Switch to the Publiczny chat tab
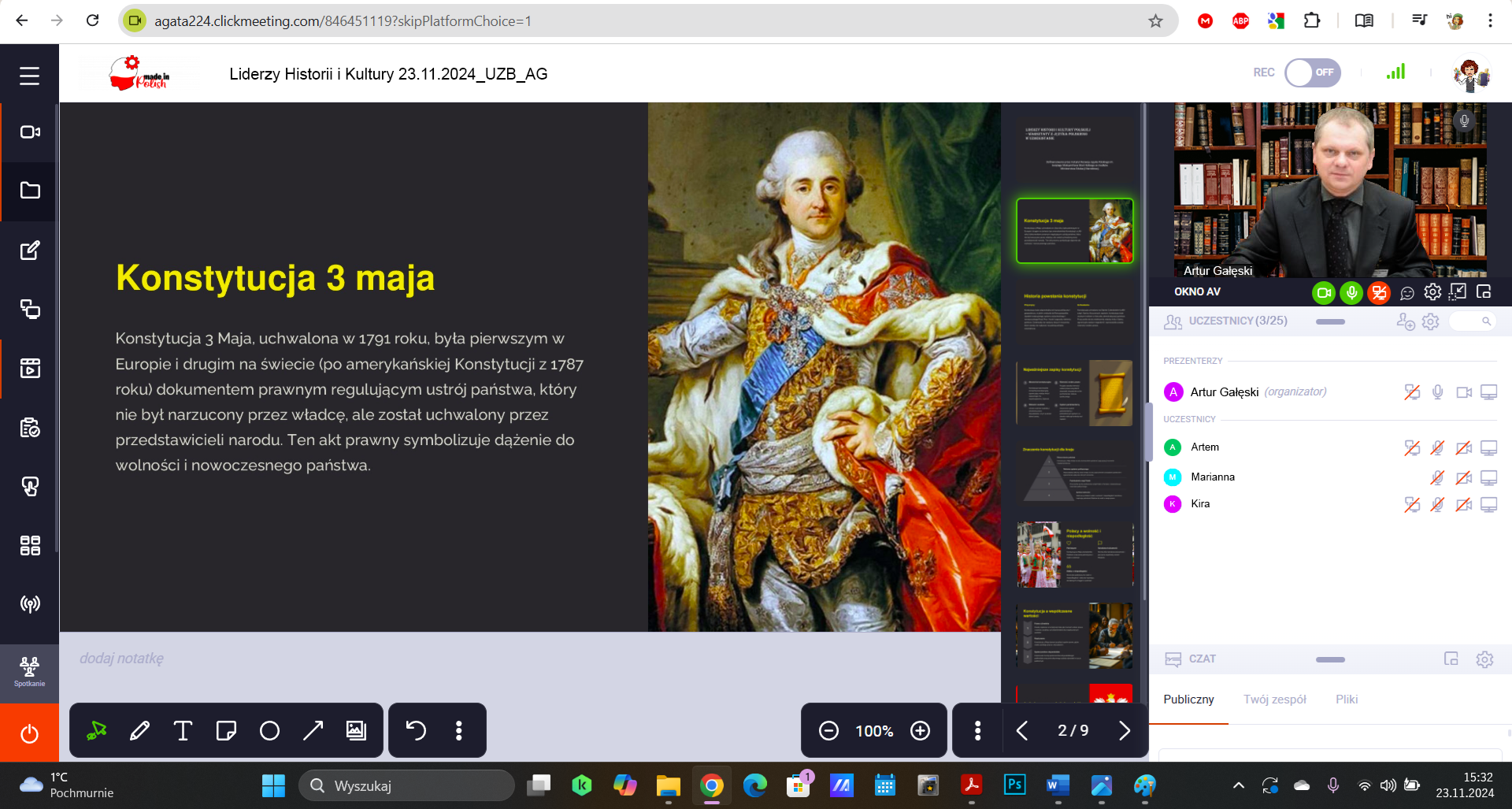This screenshot has height=809, width=1512. point(1188,700)
